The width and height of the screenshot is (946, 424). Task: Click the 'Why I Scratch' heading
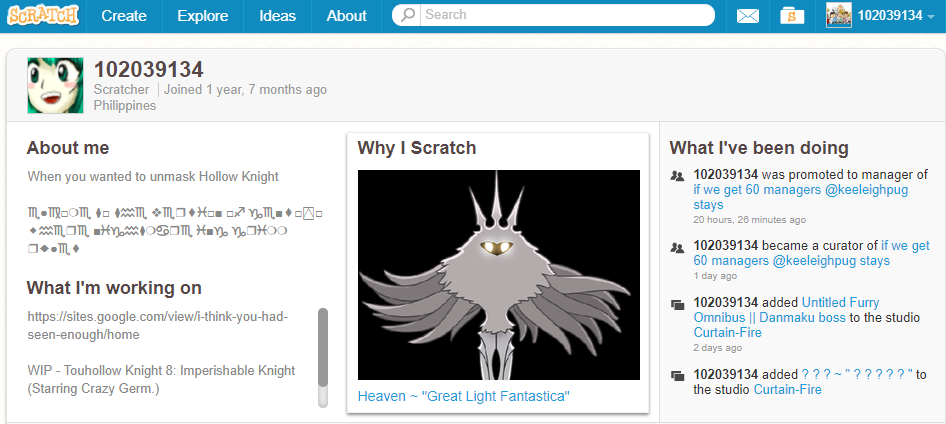coord(416,148)
